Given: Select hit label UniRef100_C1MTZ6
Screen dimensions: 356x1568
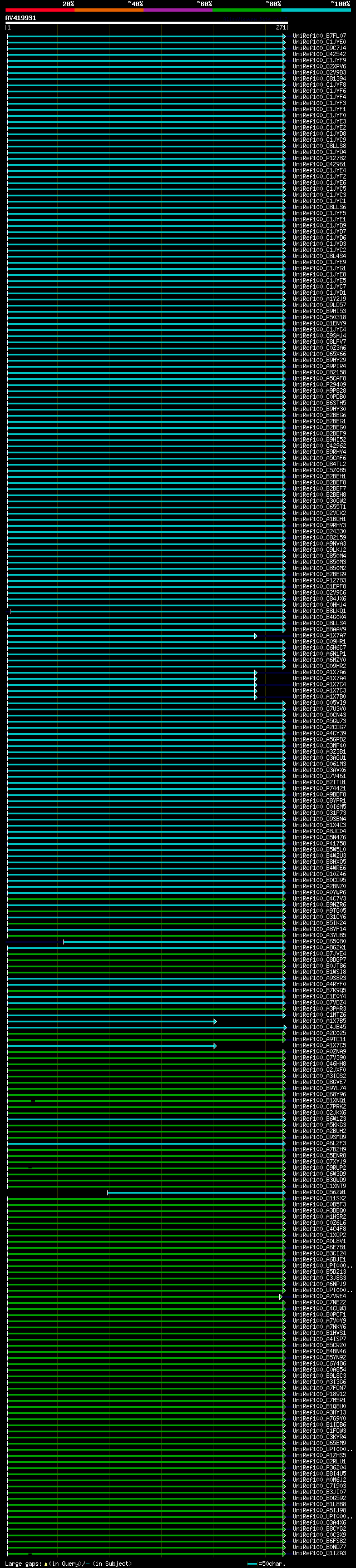Looking at the screenshot, I should [x=319, y=1015].
